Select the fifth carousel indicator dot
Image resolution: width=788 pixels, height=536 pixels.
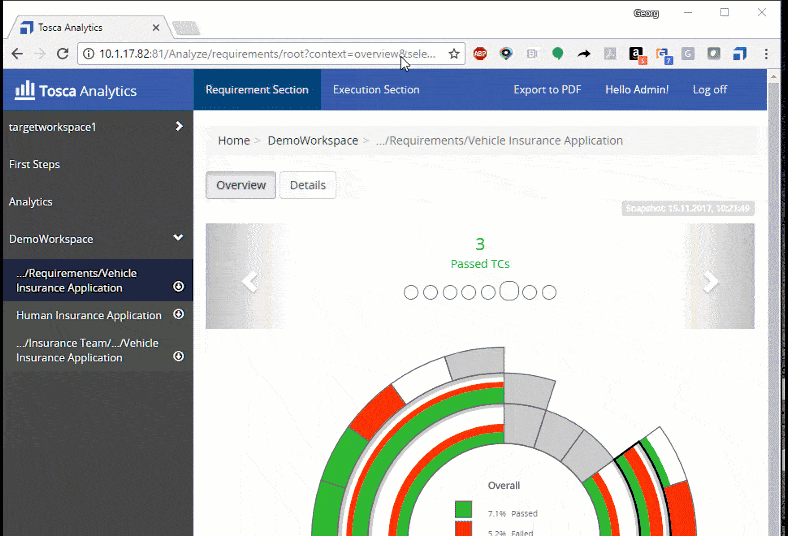pos(488,292)
